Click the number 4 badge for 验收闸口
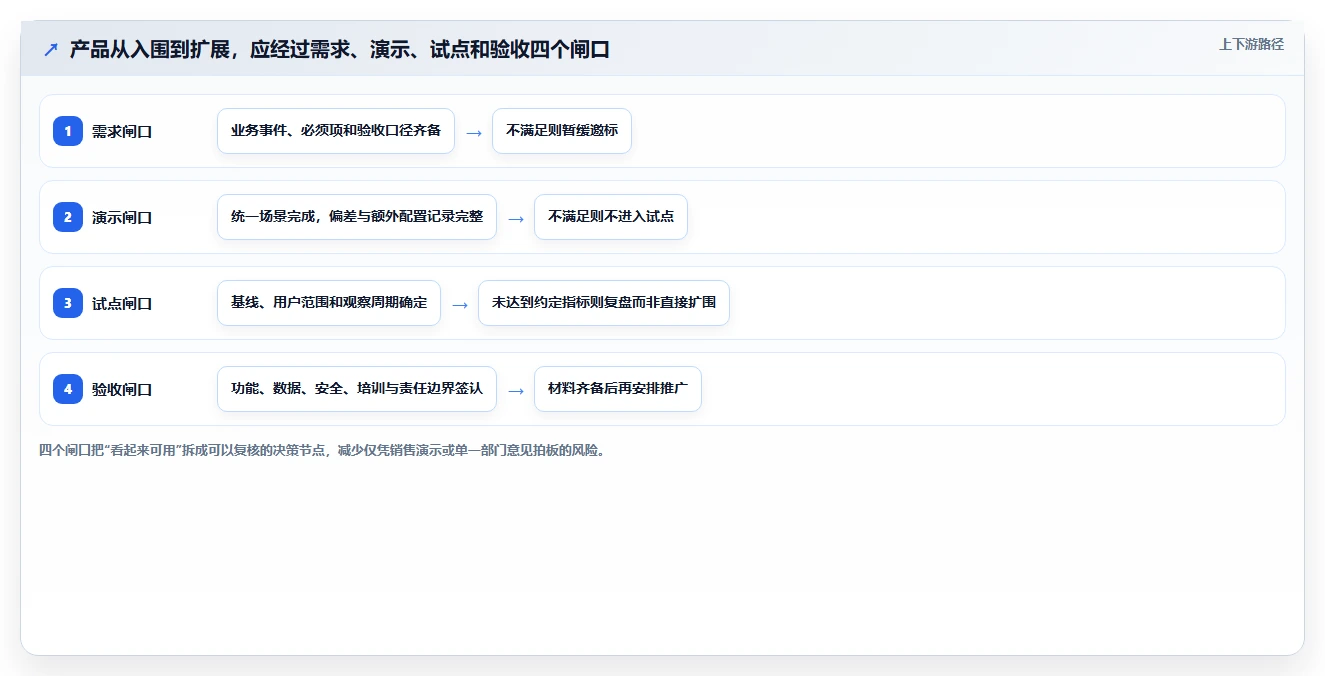This screenshot has height=676, width=1325. (68, 389)
